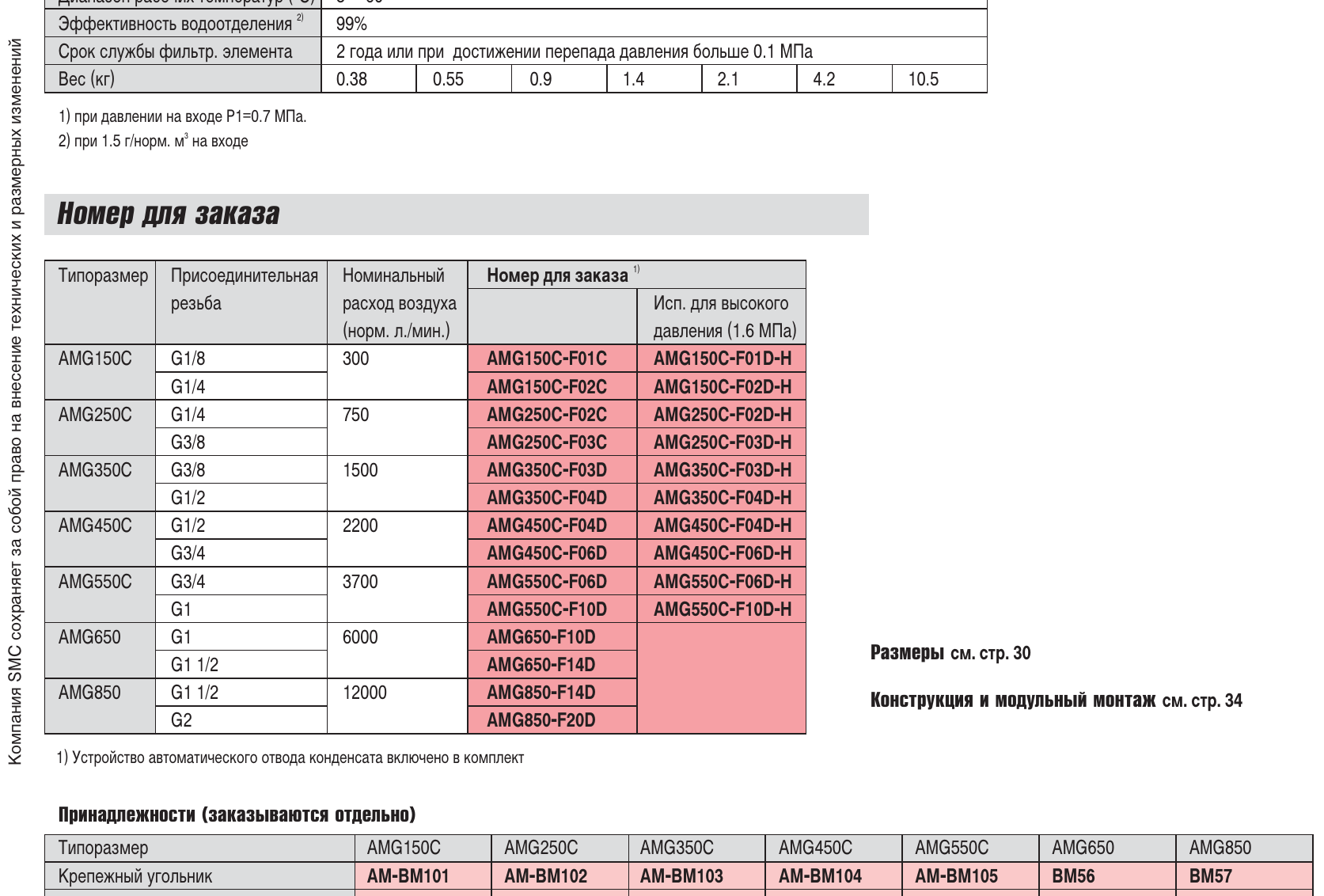The width and height of the screenshot is (1324, 896).
Task: Click weight cell 0.9
Action: coord(541,79)
